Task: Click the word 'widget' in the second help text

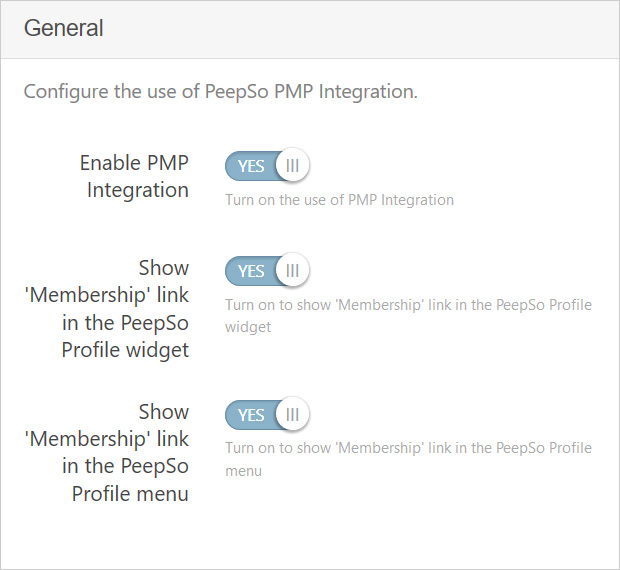Action: point(248,327)
